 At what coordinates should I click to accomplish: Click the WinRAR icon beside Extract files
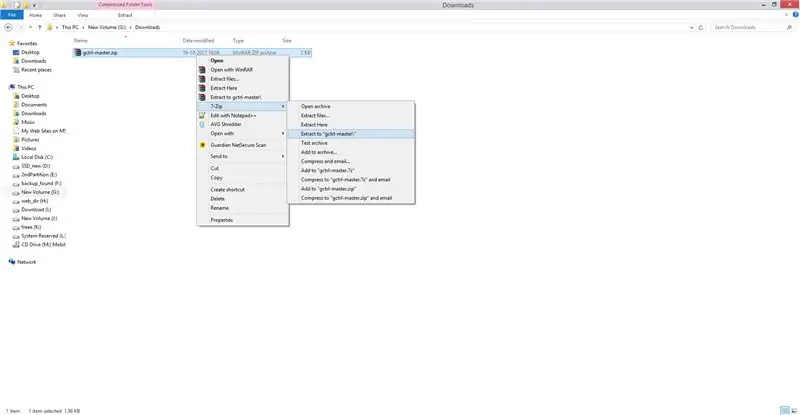coord(202,79)
